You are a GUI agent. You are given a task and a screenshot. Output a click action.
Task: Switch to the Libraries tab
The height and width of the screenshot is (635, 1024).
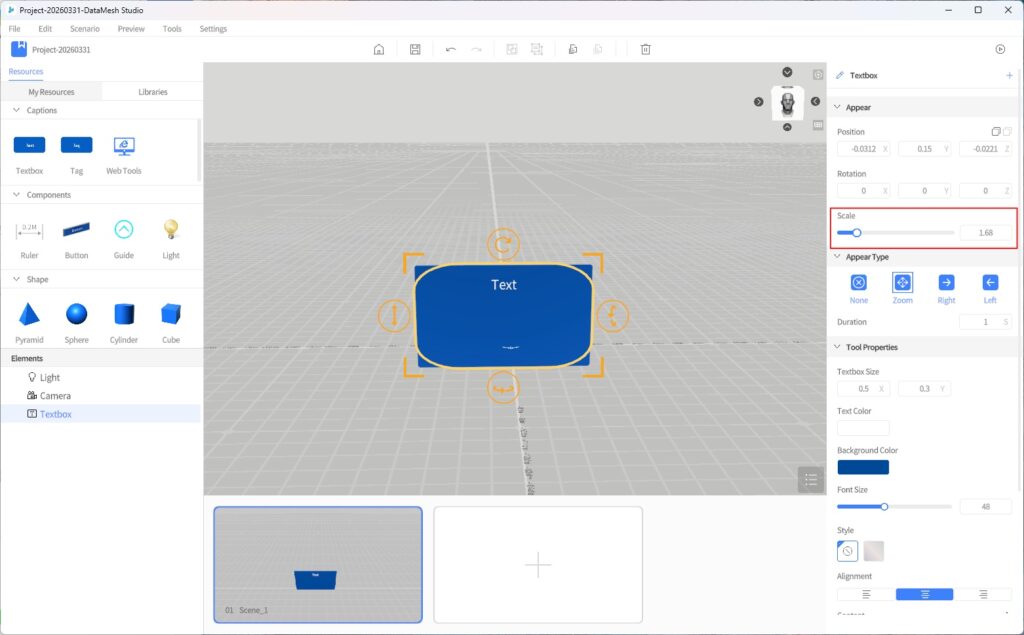pos(152,92)
